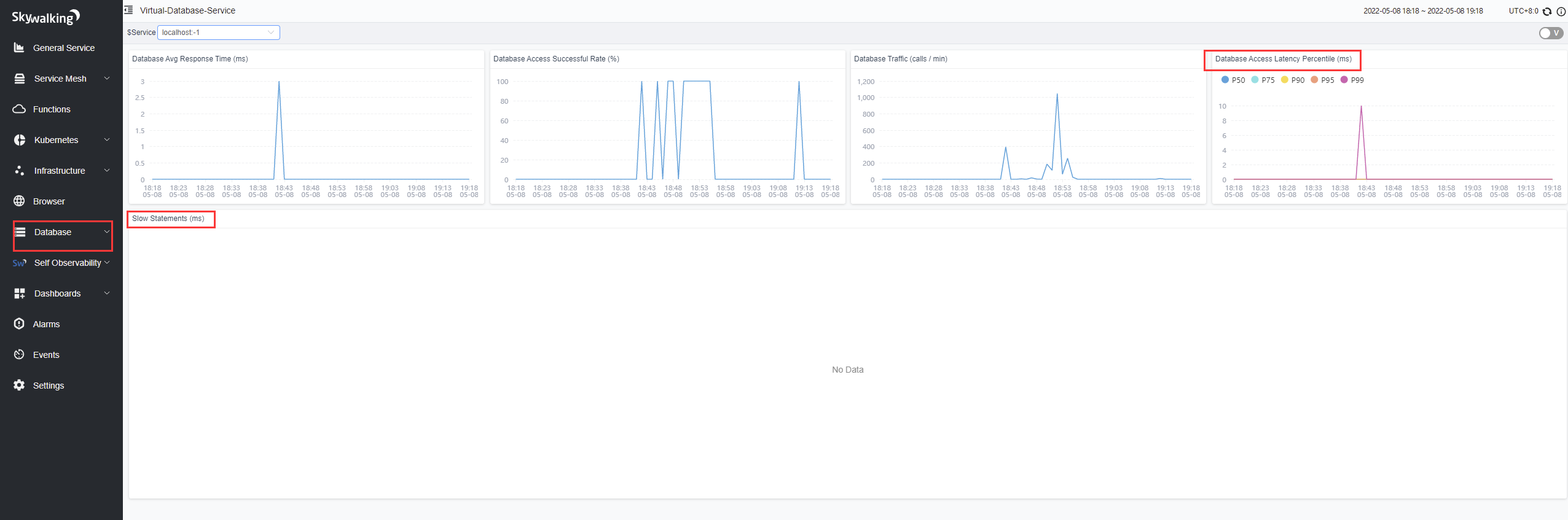Viewport: 1568px width, 520px height.
Task: Click the Alarms shield icon
Action: point(19,324)
